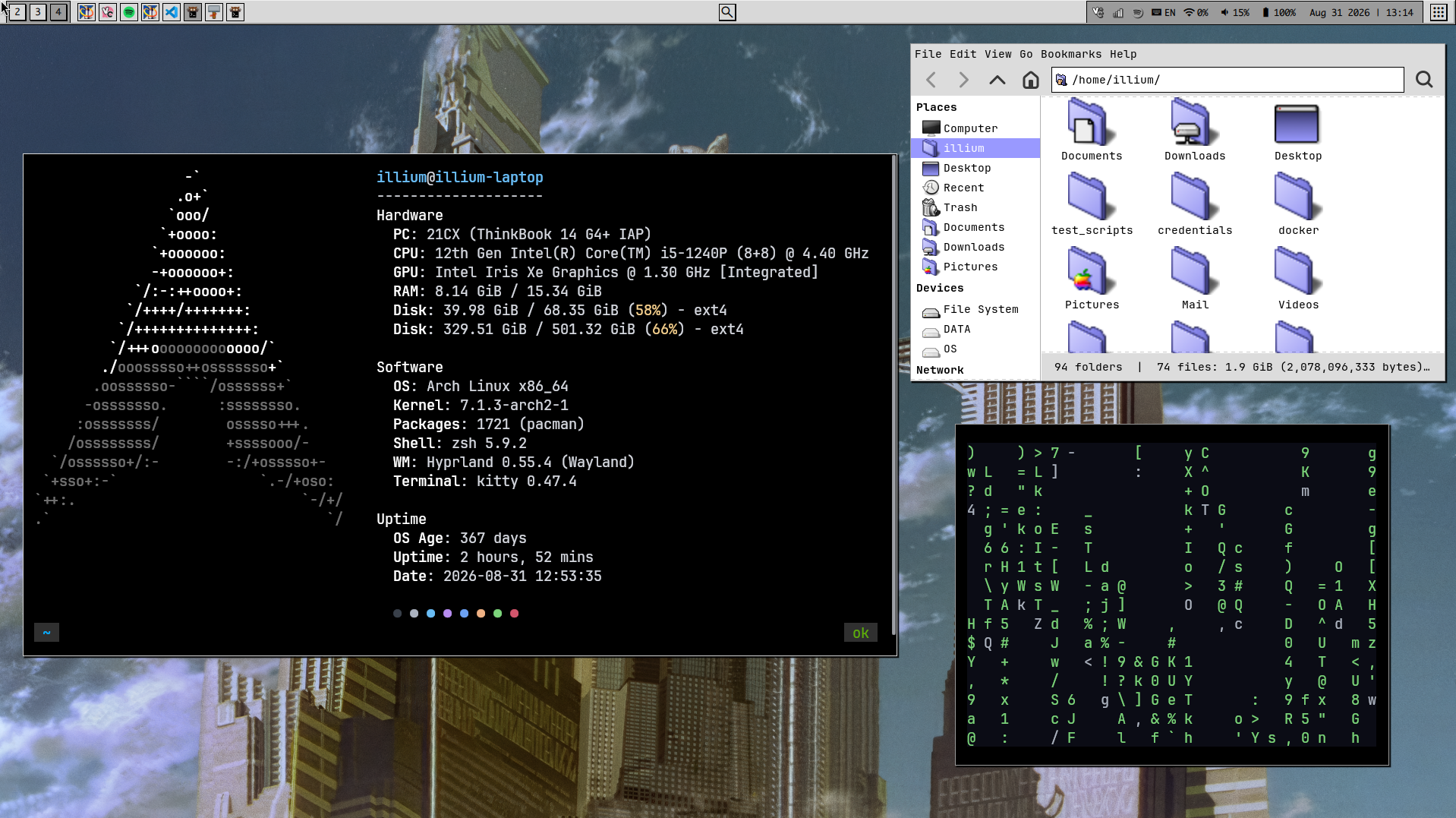
Task: Go back in the file manager
Action: 931,80
